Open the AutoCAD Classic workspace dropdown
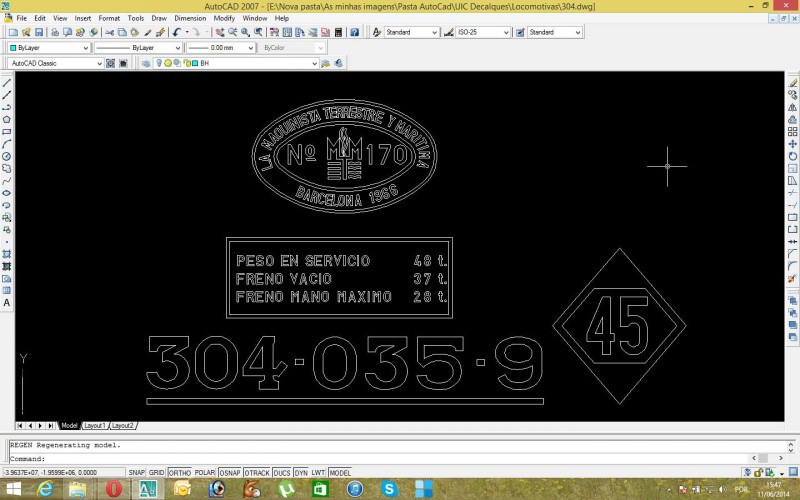The image size is (800, 500). (x=56, y=63)
